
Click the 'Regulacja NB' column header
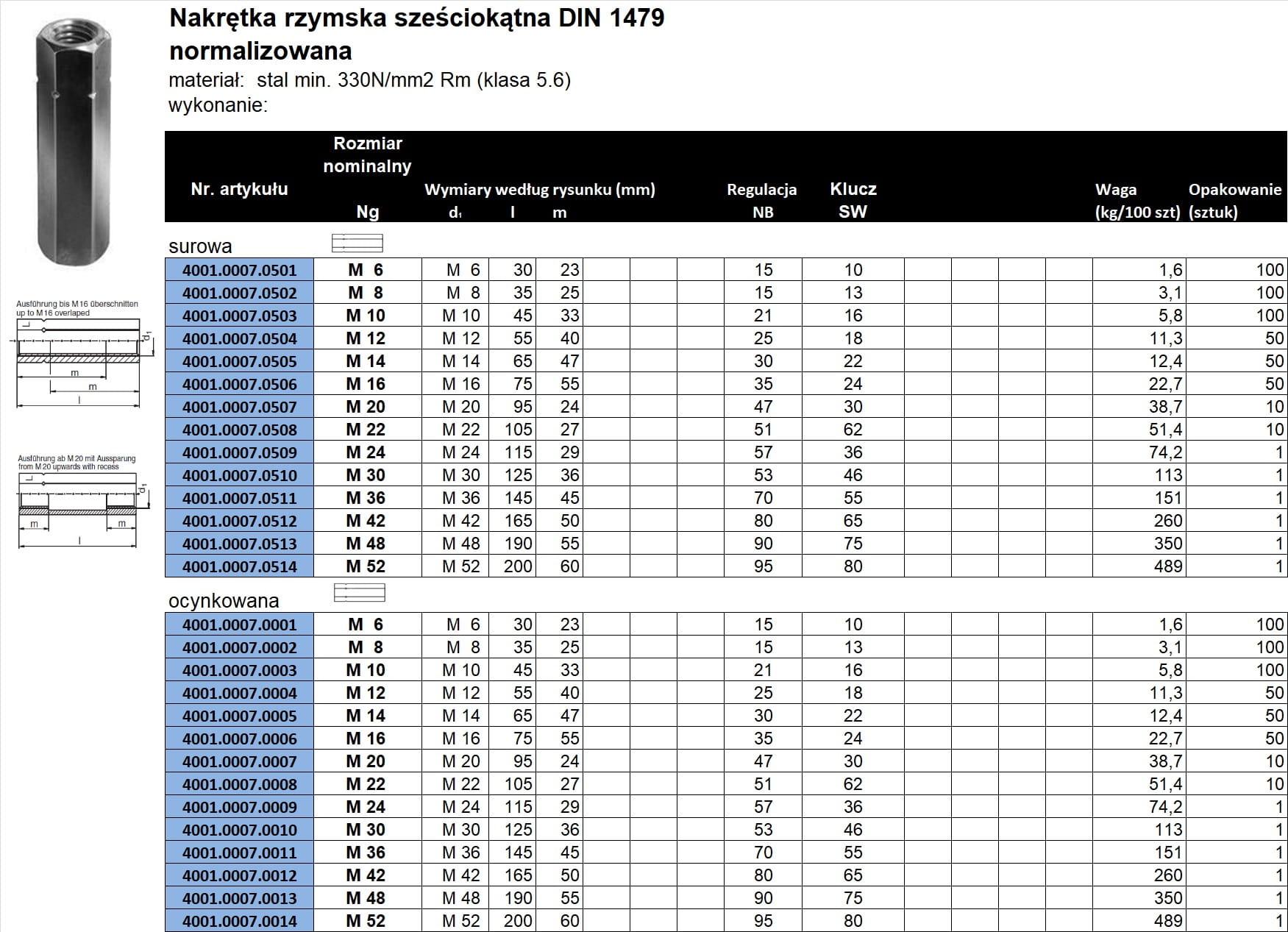tap(762, 200)
